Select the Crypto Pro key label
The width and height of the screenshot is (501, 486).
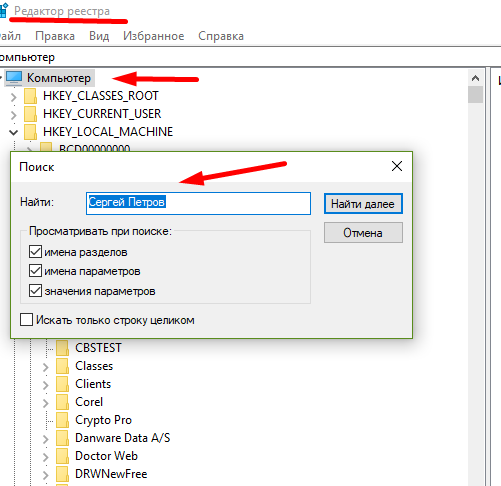[103, 420]
